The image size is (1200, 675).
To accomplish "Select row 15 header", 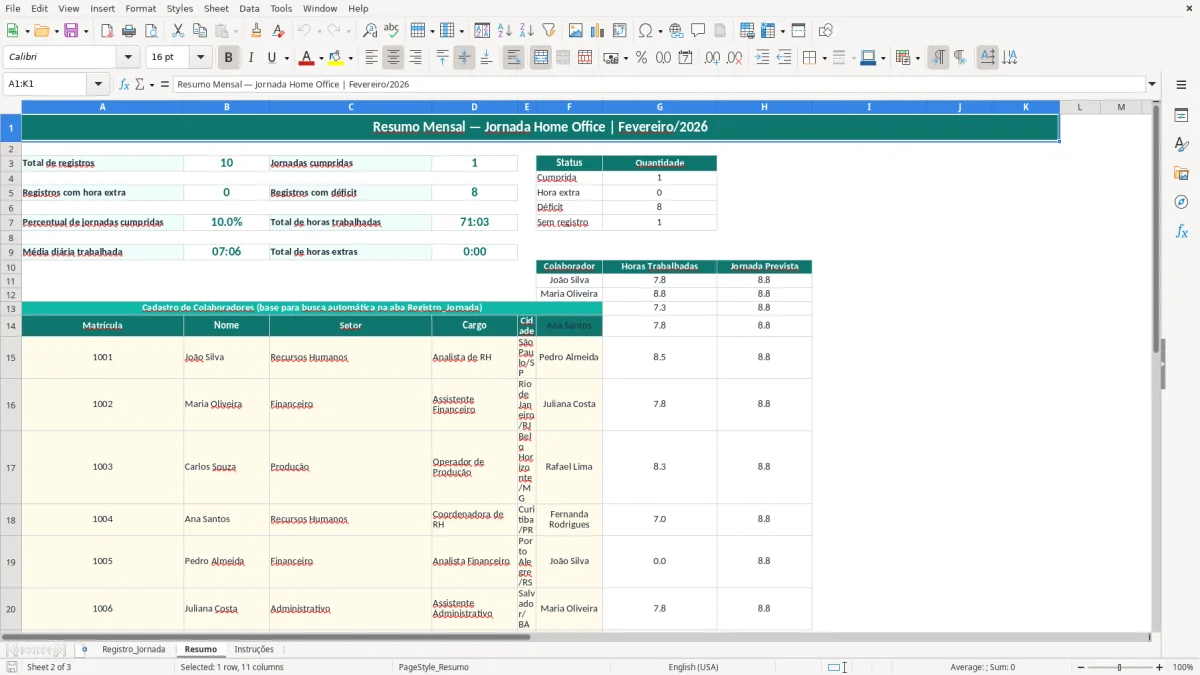I will (11, 357).
